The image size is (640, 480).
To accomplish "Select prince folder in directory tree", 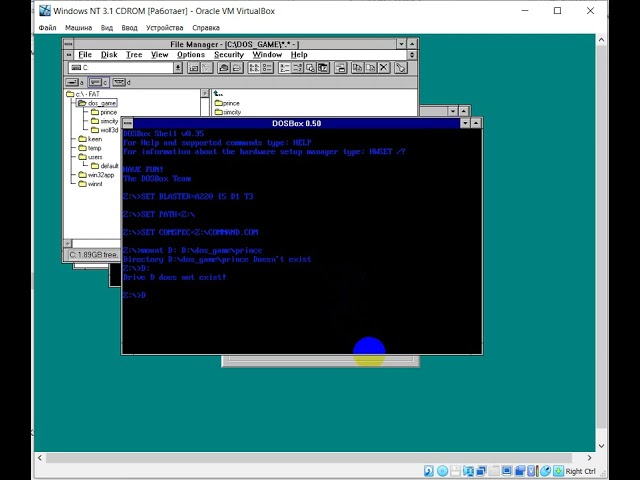I will tap(104, 112).
